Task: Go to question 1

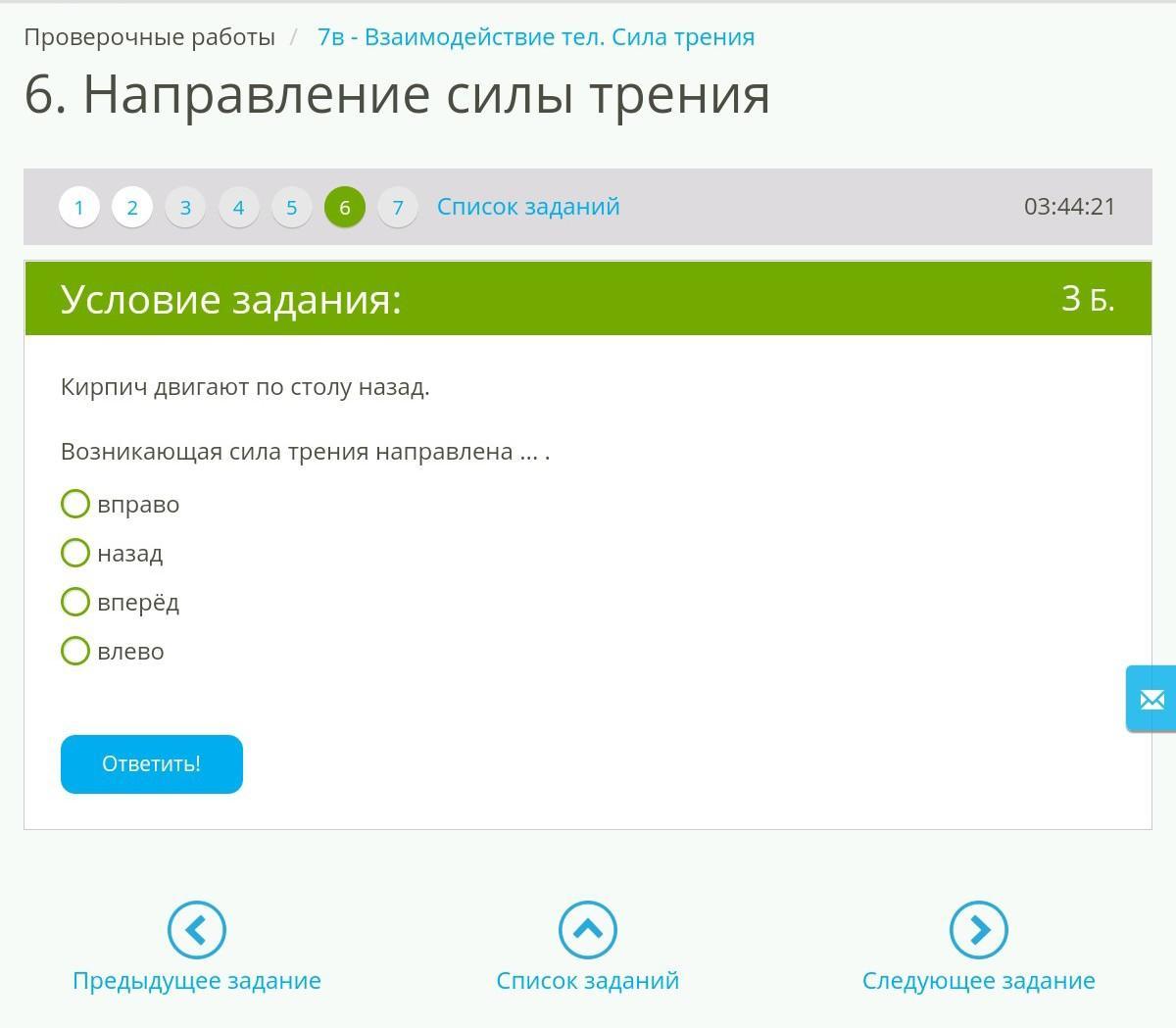Action: (x=79, y=207)
